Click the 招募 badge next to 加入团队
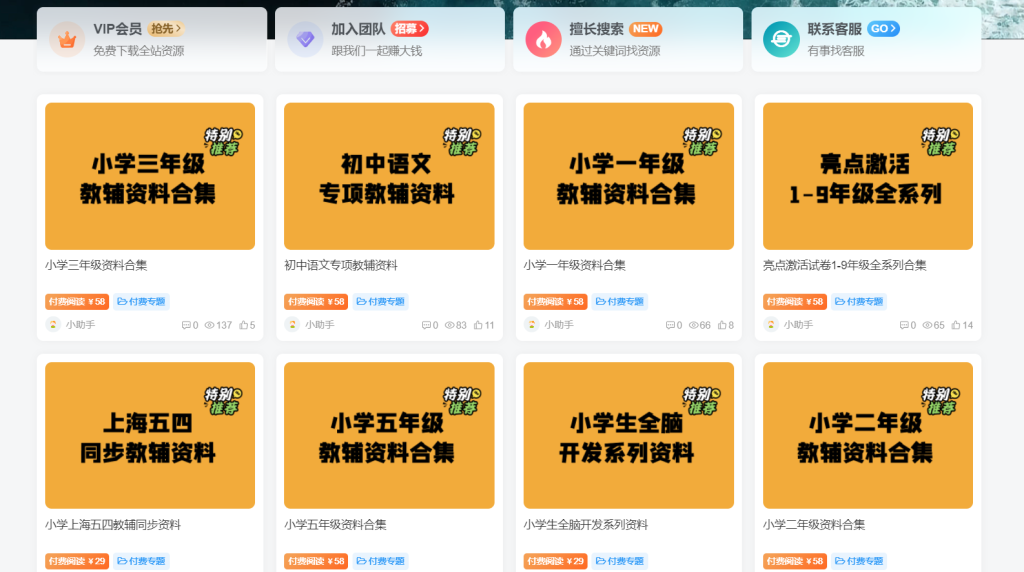1024x572 pixels. point(410,29)
